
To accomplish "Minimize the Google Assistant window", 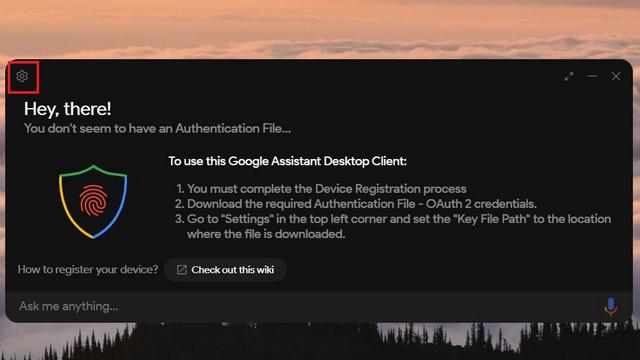I will [x=592, y=76].
